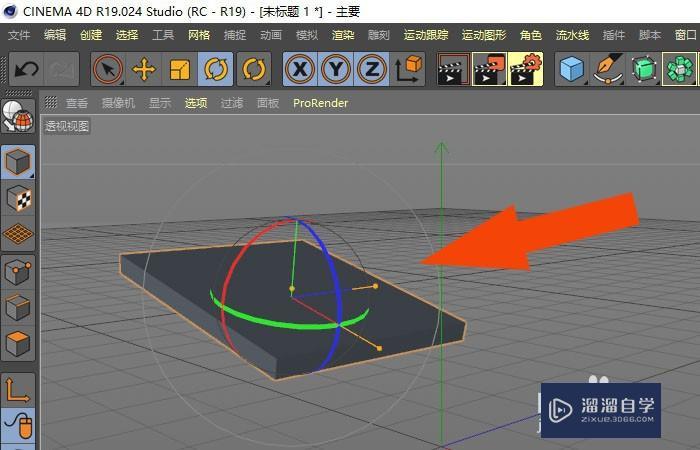Open the 创建 menu
This screenshot has width=700, height=450.
click(91, 35)
